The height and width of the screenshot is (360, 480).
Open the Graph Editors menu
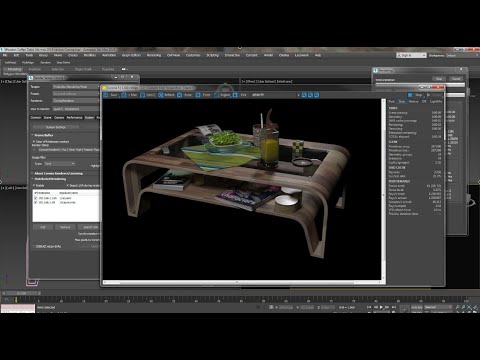(131, 55)
